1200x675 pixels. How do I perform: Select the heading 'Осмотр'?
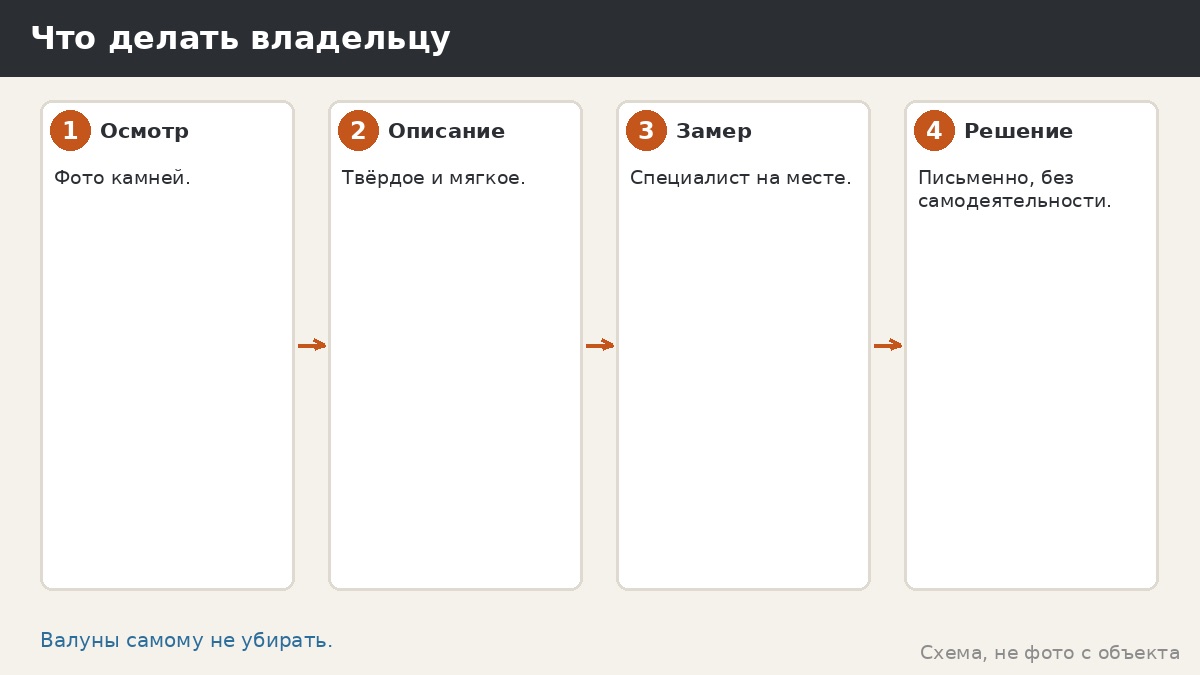click(x=144, y=131)
